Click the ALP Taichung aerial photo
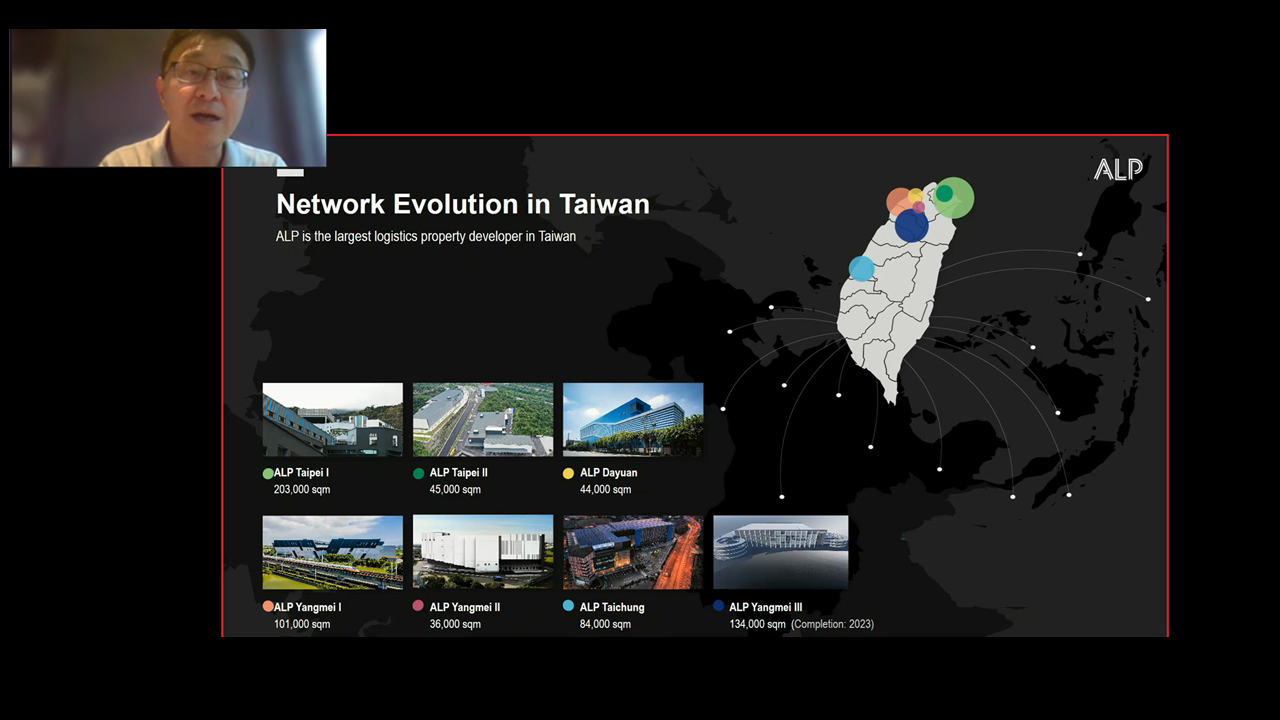This screenshot has height=720, width=1280. click(633, 552)
